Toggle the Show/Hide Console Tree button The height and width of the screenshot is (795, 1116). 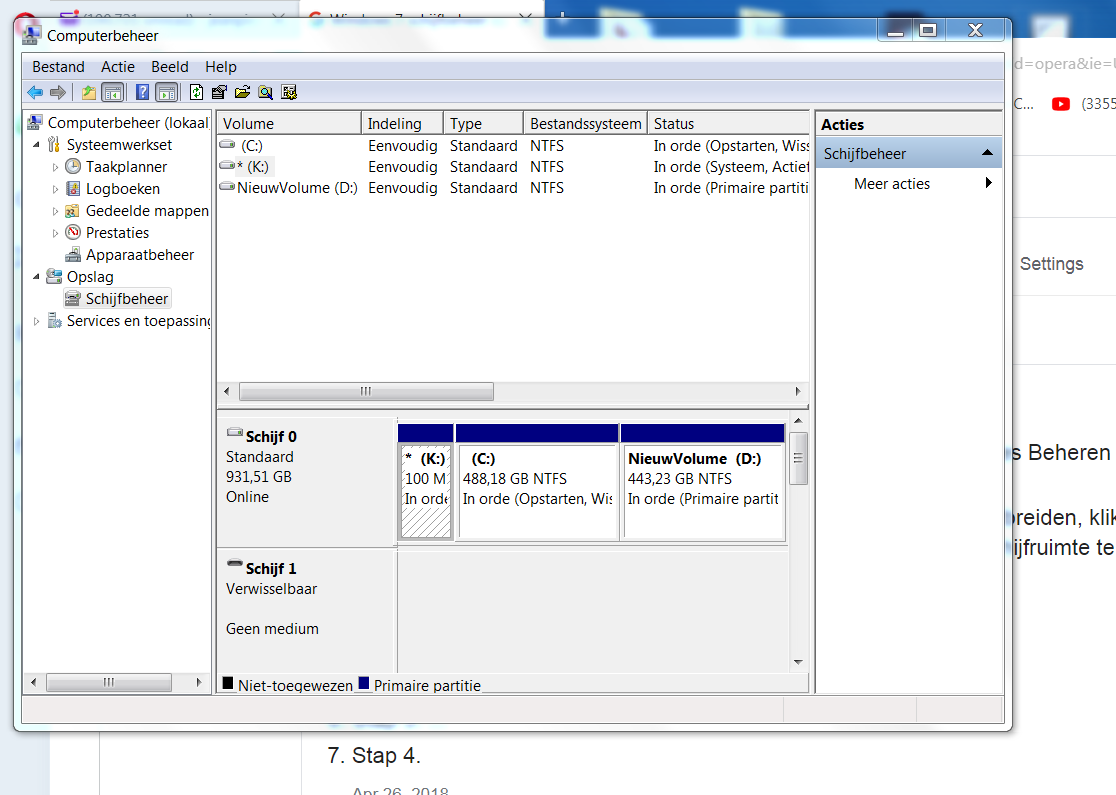(112, 93)
